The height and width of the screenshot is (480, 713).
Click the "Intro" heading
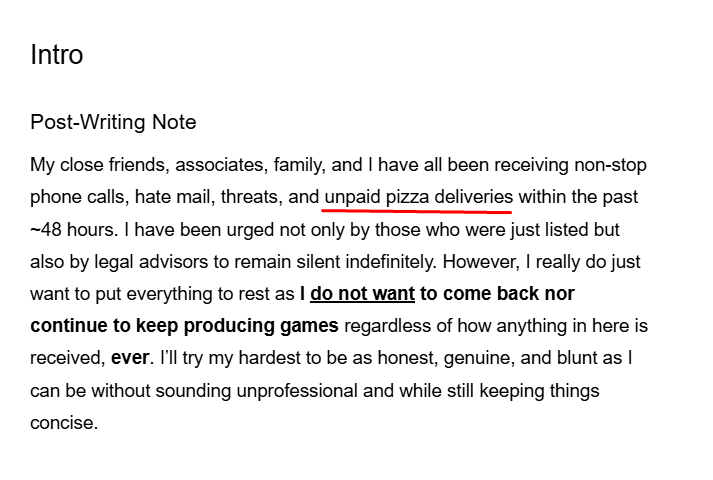point(56,54)
